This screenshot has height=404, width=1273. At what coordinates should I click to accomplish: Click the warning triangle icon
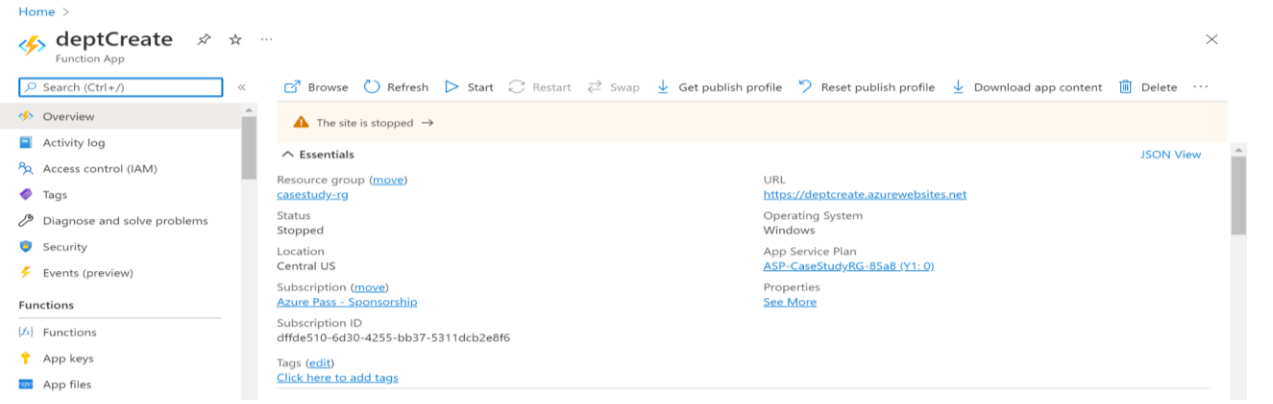pyautogui.click(x=301, y=122)
